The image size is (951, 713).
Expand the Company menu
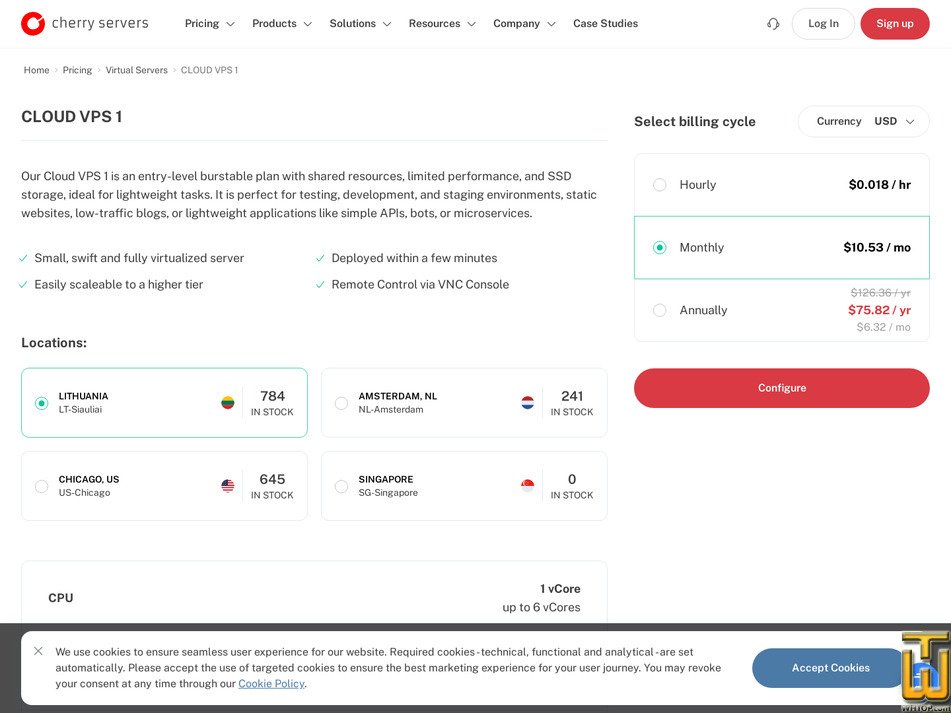[524, 24]
